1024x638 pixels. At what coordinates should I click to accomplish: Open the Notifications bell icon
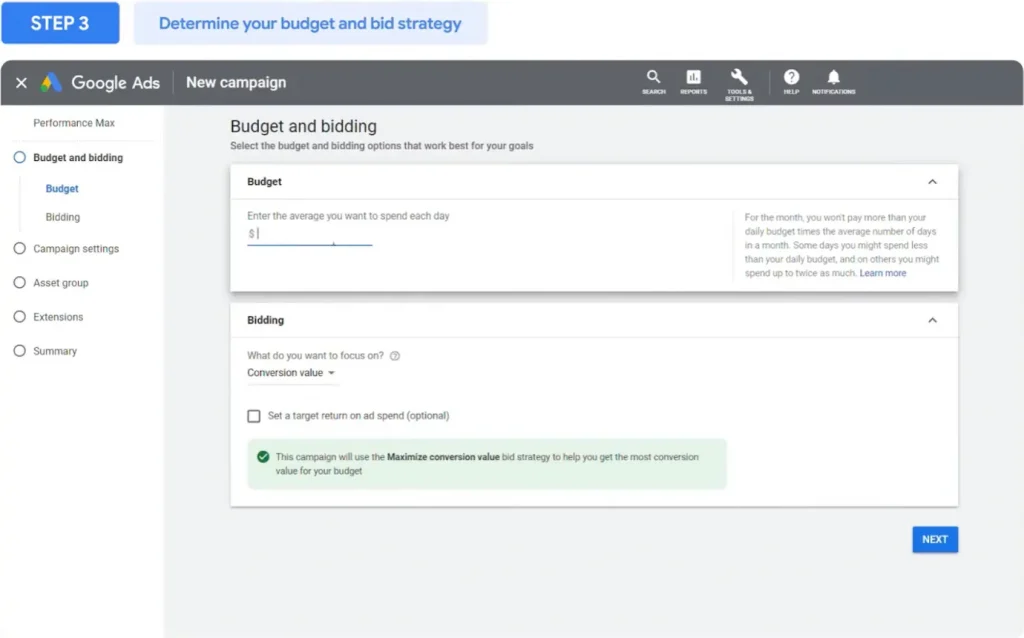pyautogui.click(x=833, y=78)
